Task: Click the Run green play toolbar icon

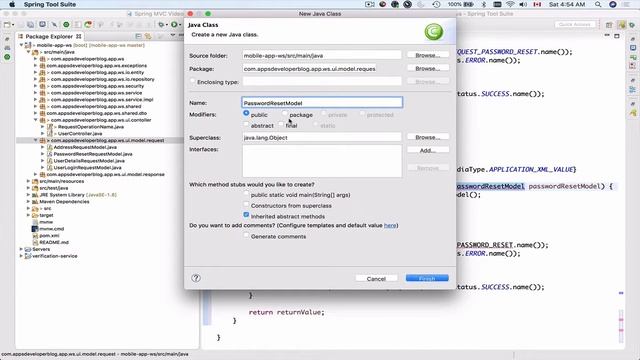Action: (174, 24)
